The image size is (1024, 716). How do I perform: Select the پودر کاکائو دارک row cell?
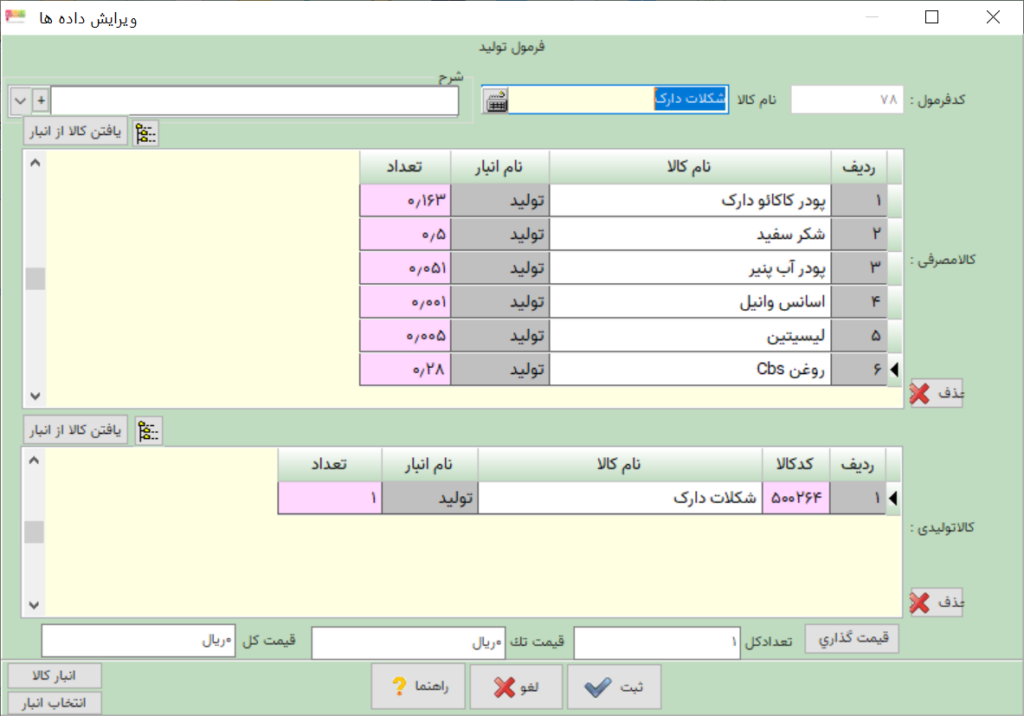[690, 201]
